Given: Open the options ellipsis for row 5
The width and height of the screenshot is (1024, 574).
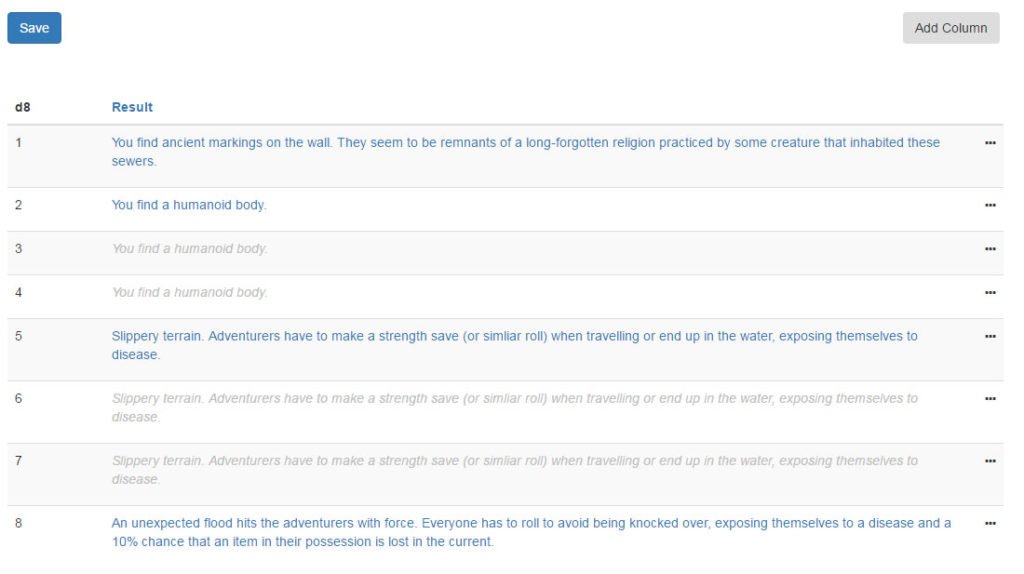Looking at the screenshot, I should point(990,337).
